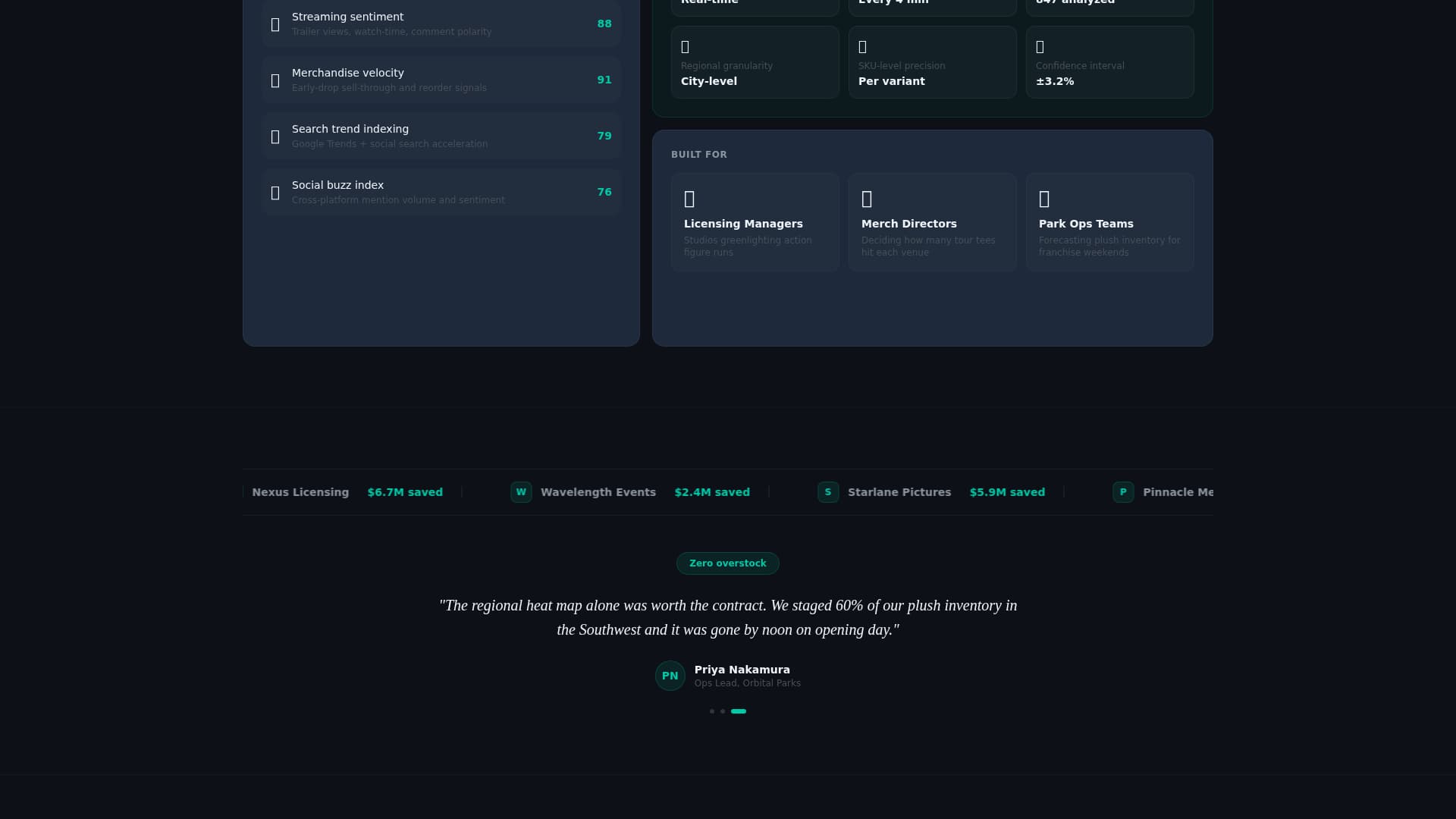Select the first carousel dot
1456x819 pixels.
(712, 711)
